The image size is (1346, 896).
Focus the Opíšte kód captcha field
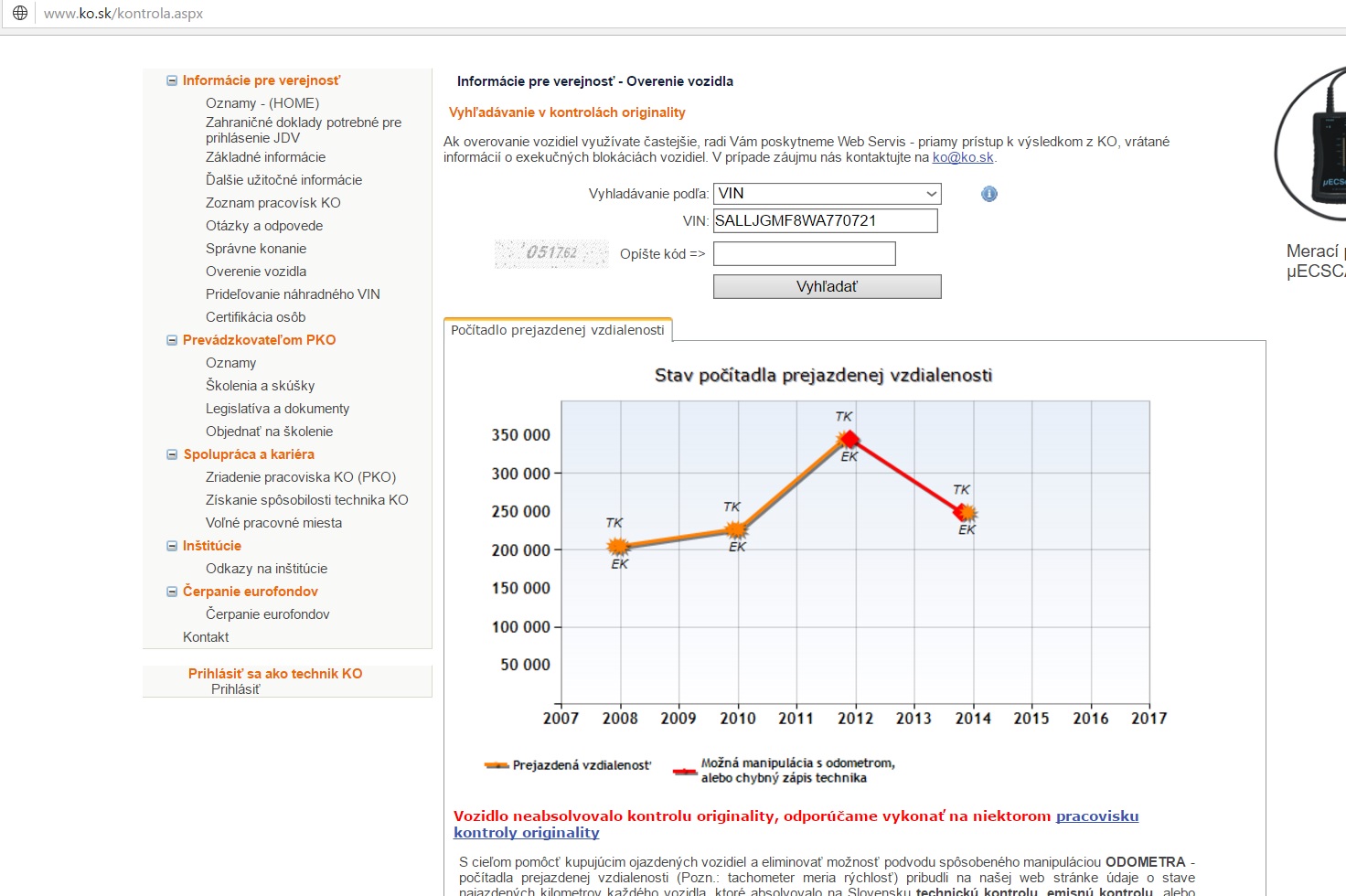click(x=804, y=254)
